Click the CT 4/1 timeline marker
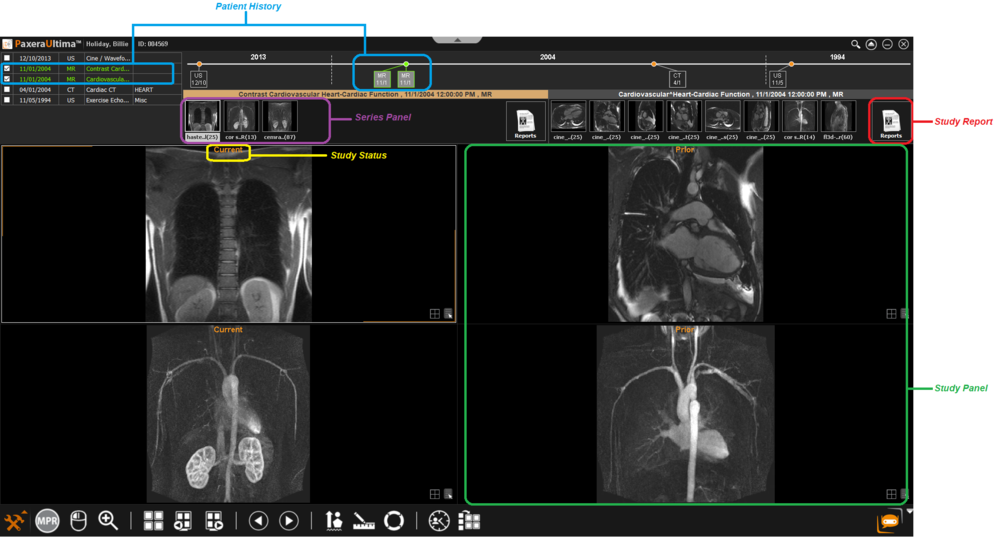Screen dimensions: 1000x537 [677, 78]
